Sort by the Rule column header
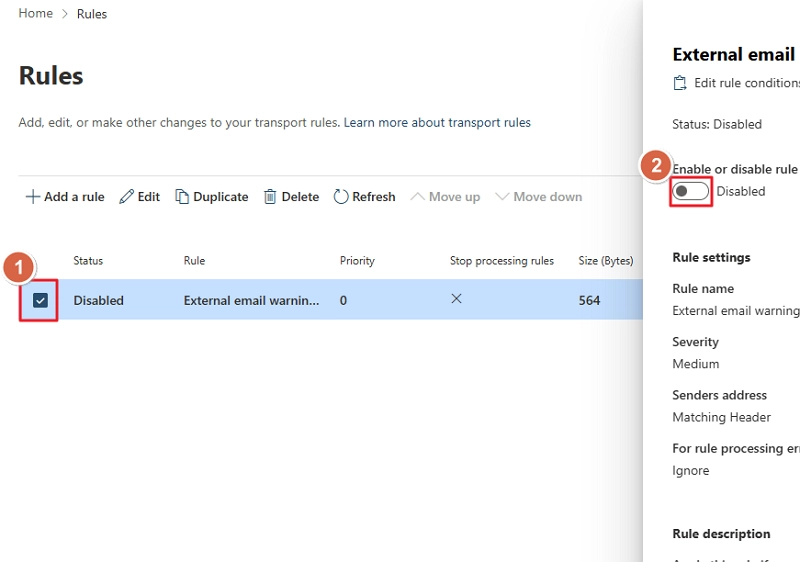The image size is (800, 562). coord(194,261)
